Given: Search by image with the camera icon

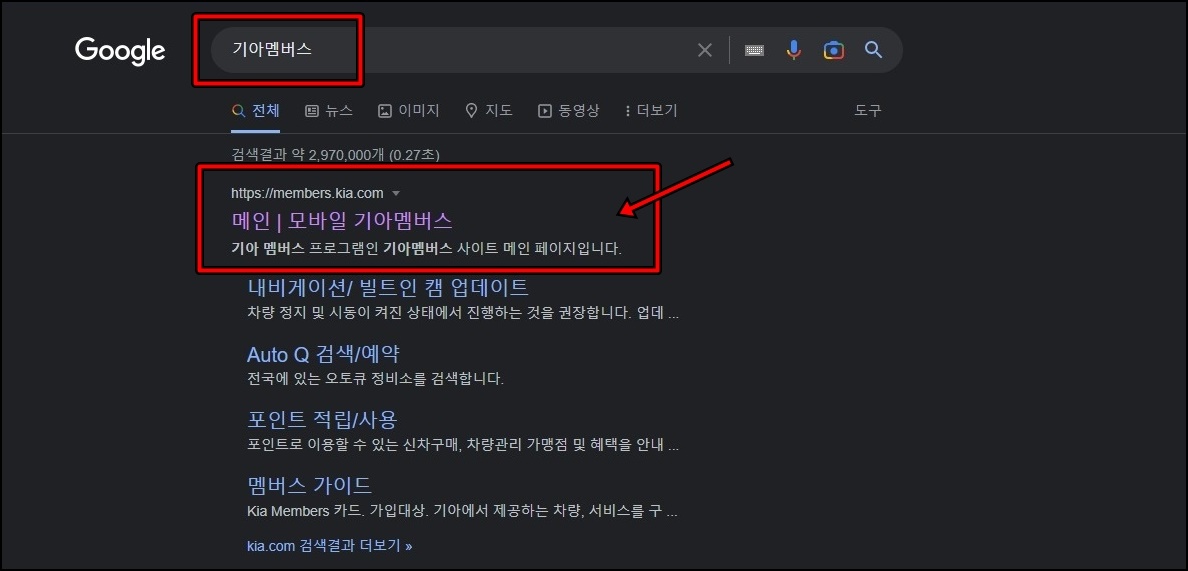Looking at the screenshot, I should coord(833,50).
